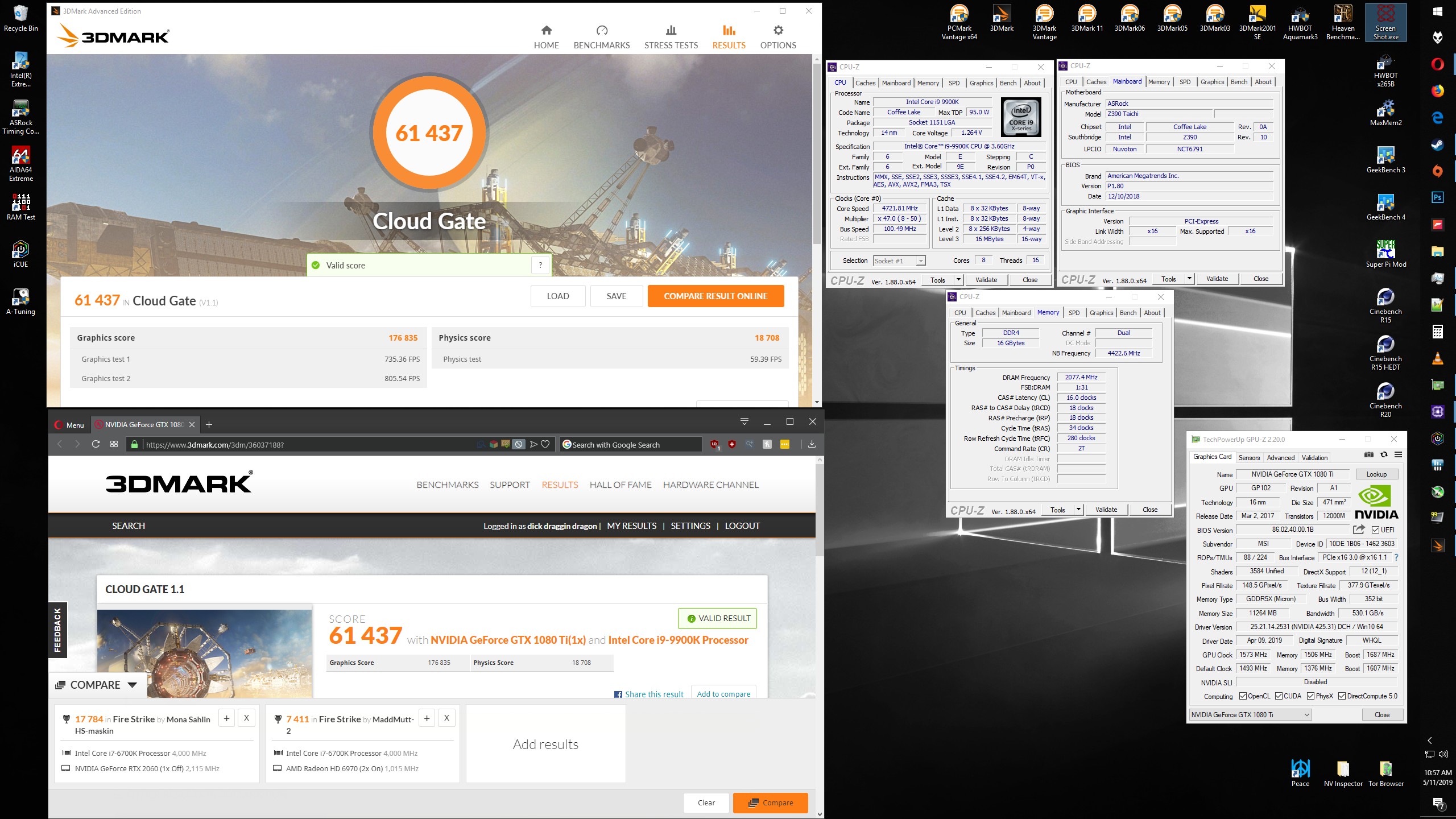
Task: Take a GPU-Z screenshot with camera icon
Action: (x=1369, y=454)
